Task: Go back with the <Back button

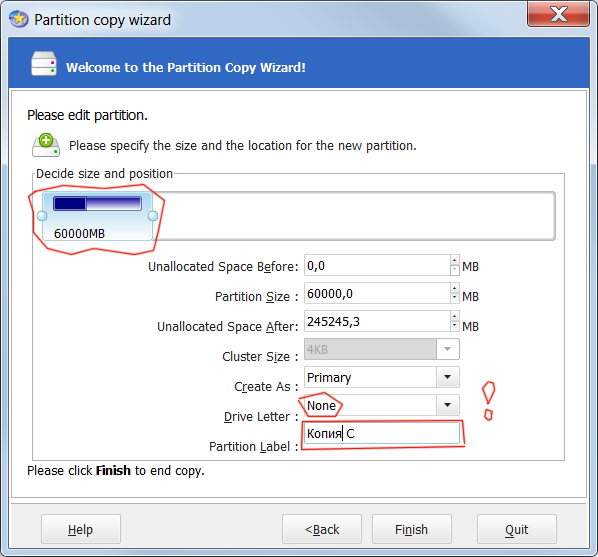Action: 322,529
